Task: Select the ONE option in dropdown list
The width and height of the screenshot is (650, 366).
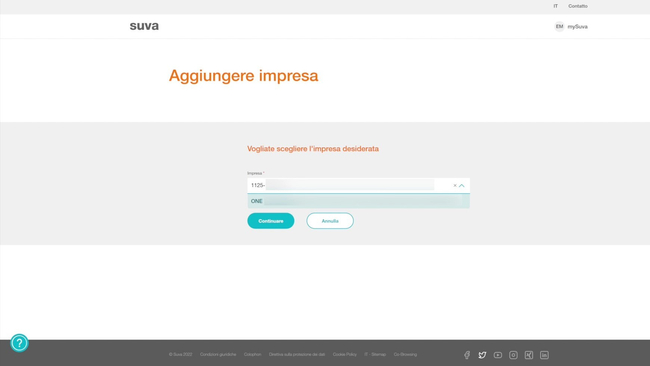Action: [359, 201]
